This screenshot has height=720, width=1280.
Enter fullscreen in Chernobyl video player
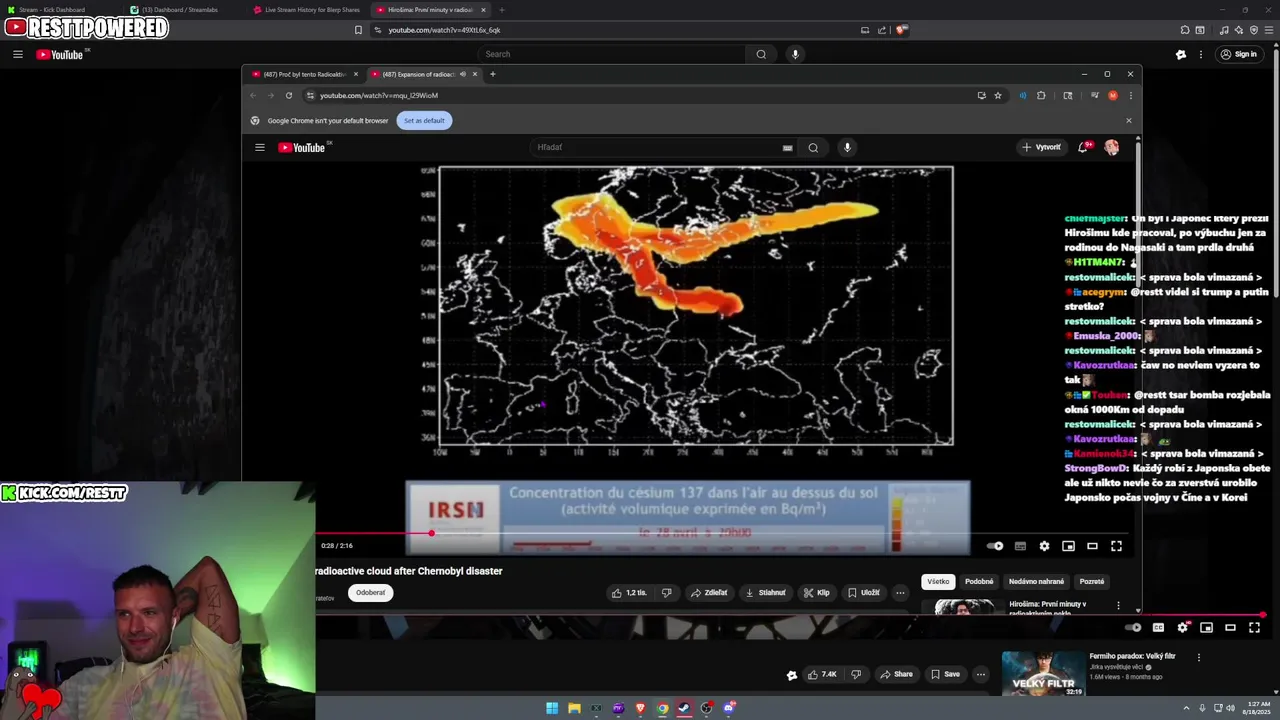click(x=1116, y=546)
